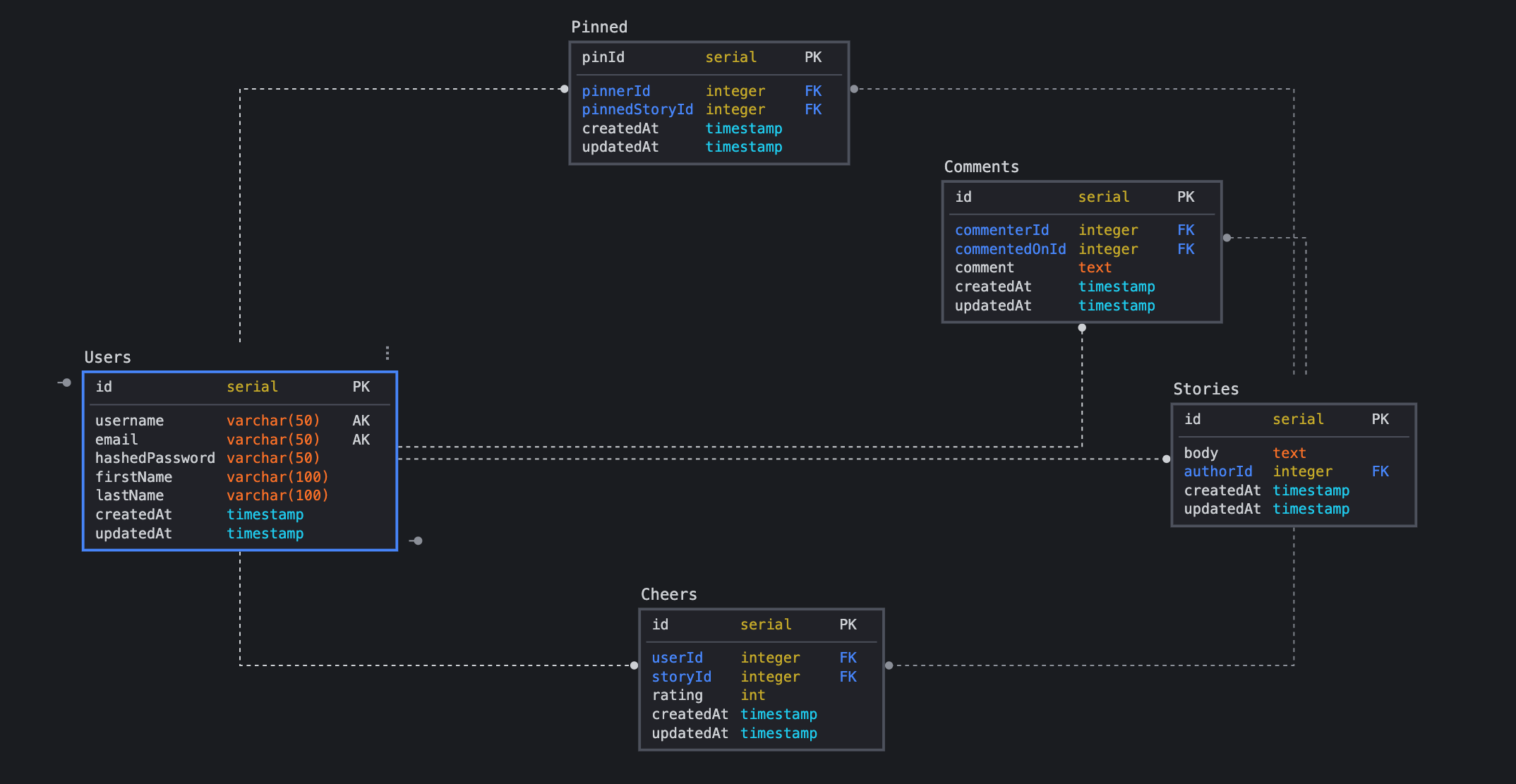Click connector handle at Users table bottom-right

(417, 541)
